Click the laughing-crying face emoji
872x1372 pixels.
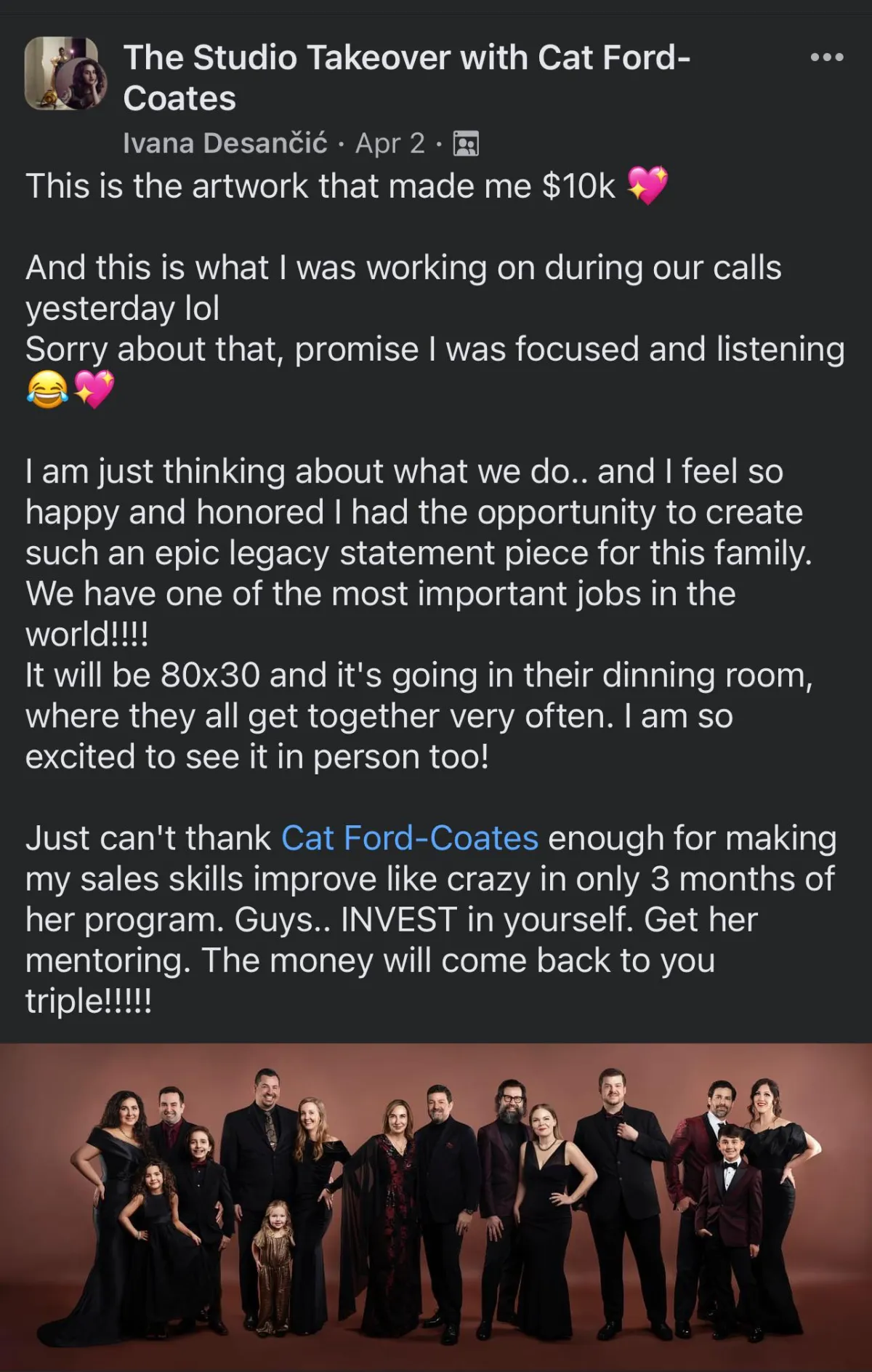coord(47,390)
